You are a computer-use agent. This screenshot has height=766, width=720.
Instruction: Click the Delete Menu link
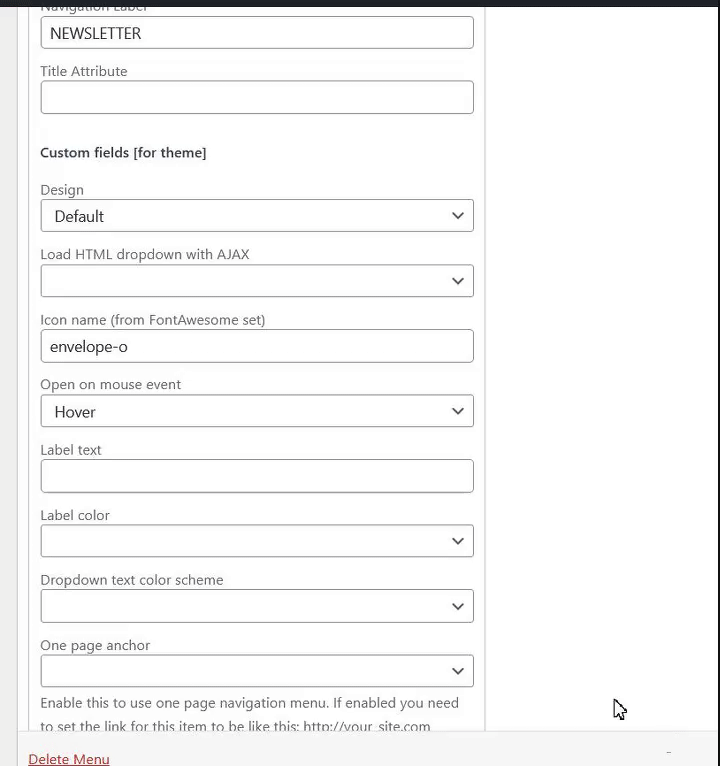(69, 759)
